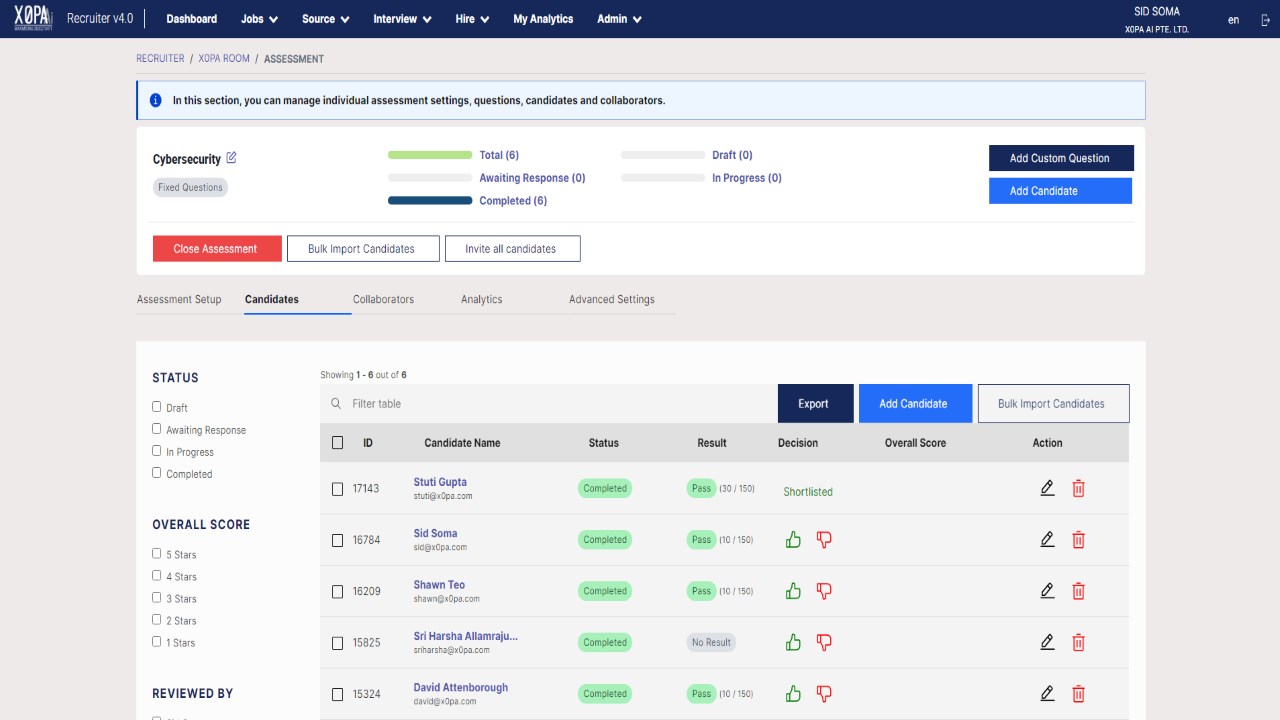1280x720 pixels.
Task: Expand the Interview dropdown in navigation
Action: pyautogui.click(x=402, y=19)
